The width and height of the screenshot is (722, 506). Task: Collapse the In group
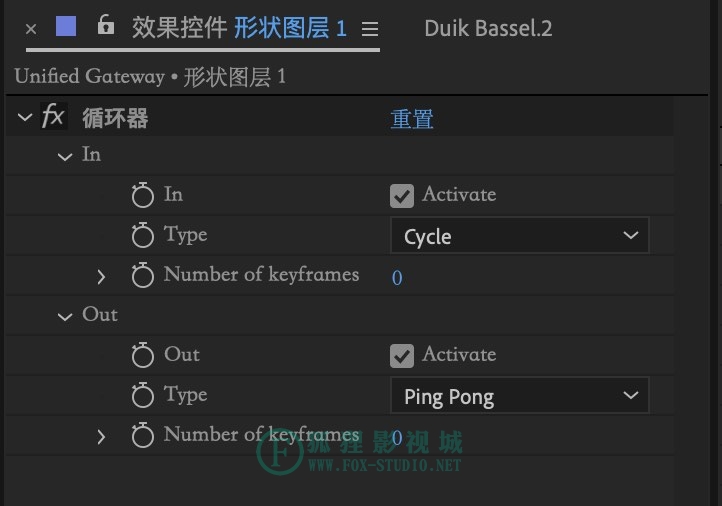point(65,157)
